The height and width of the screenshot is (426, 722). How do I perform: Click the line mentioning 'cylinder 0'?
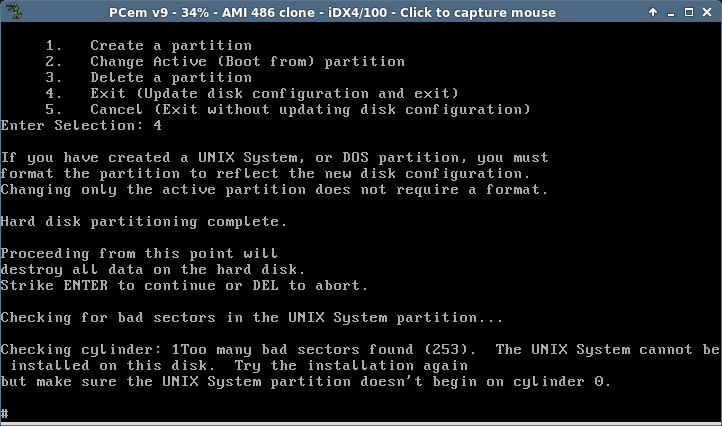[x=306, y=382]
